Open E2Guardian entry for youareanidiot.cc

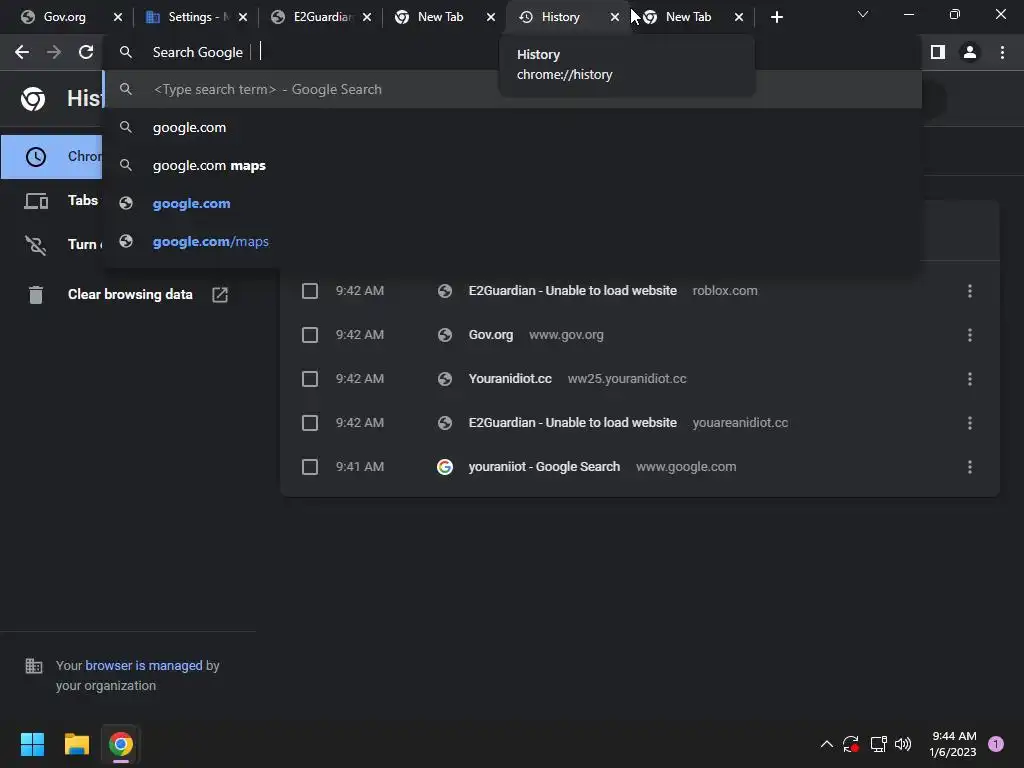click(x=573, y=423)
